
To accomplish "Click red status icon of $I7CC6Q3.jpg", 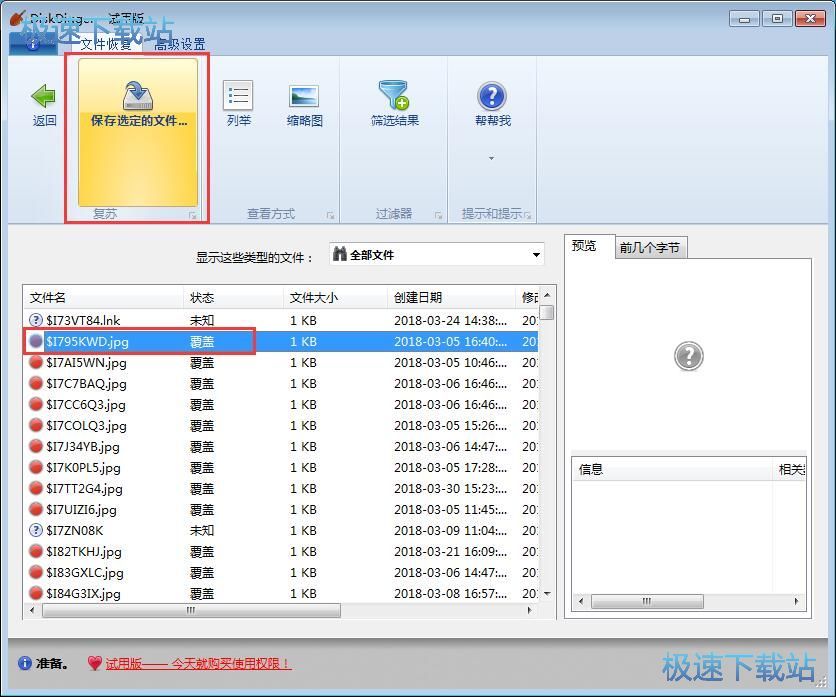I will point(36,404).
